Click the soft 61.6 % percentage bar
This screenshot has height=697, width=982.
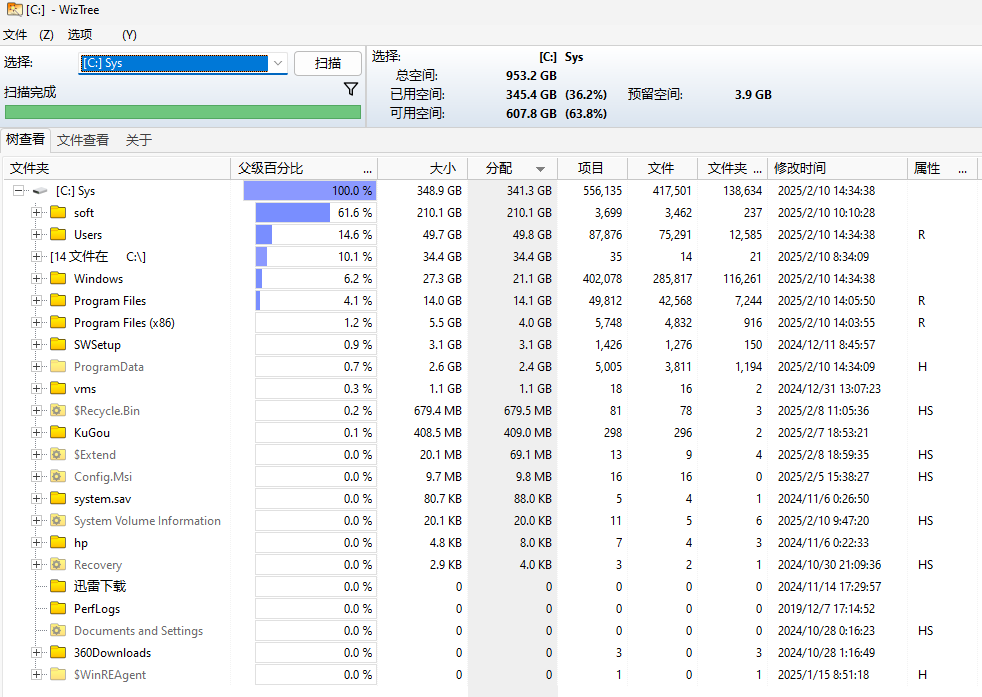(x=316, y=212)
